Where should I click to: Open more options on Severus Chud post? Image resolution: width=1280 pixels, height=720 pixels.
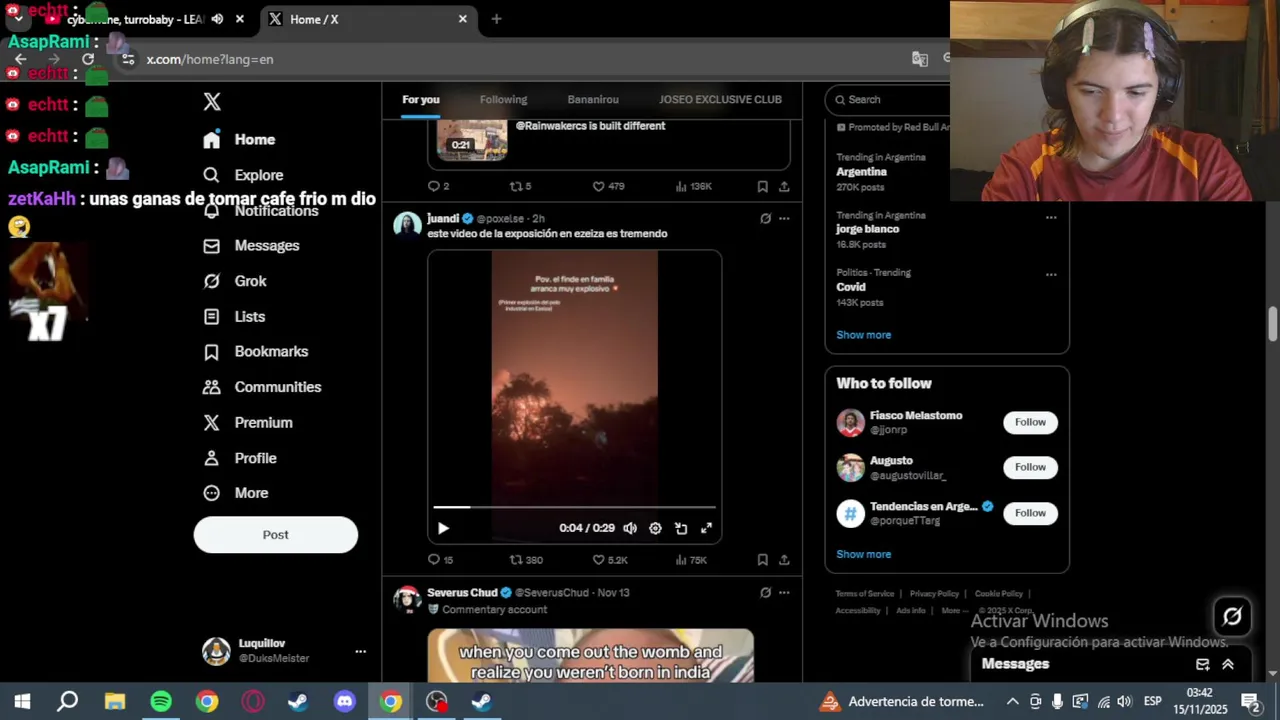[x=784, y=592]
